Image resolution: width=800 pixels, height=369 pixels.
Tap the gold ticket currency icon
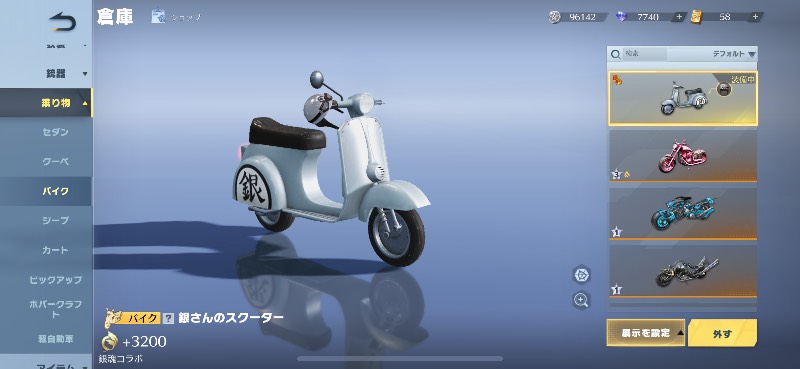point(696,17)
